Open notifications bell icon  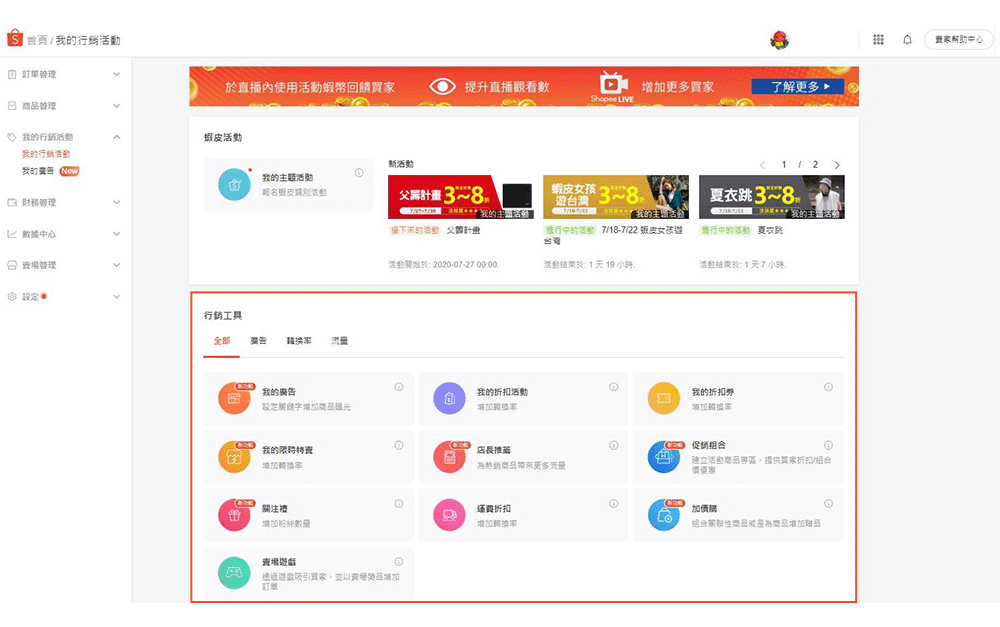pos(907,40)
